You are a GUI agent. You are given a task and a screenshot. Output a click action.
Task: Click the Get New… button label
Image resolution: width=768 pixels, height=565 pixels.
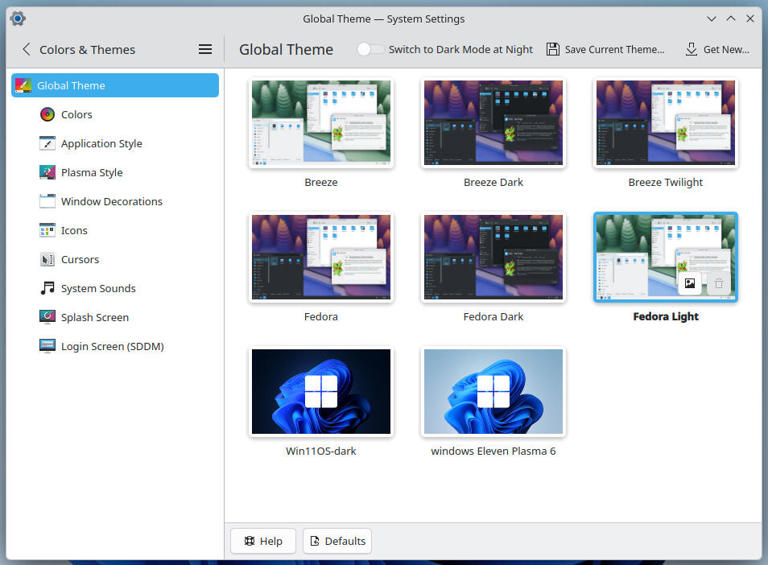tap(726, 49)
